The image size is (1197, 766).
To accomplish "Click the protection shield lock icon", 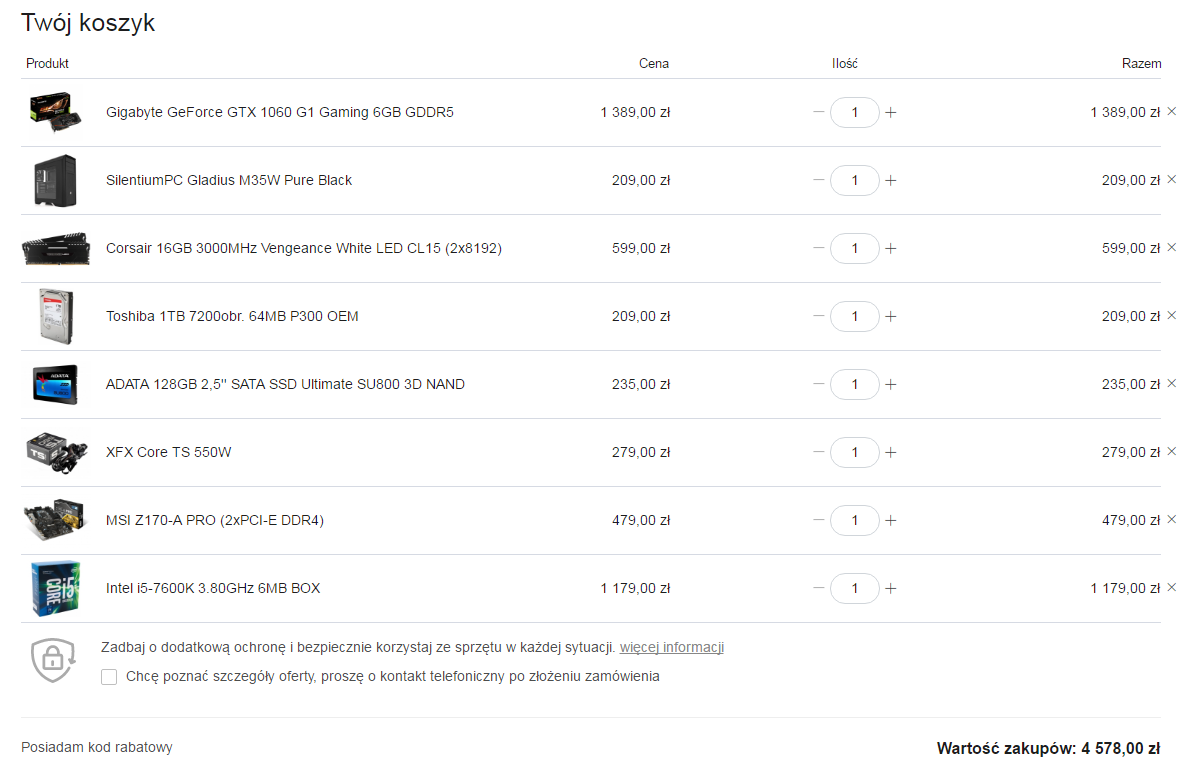I will tap(53, 660).
